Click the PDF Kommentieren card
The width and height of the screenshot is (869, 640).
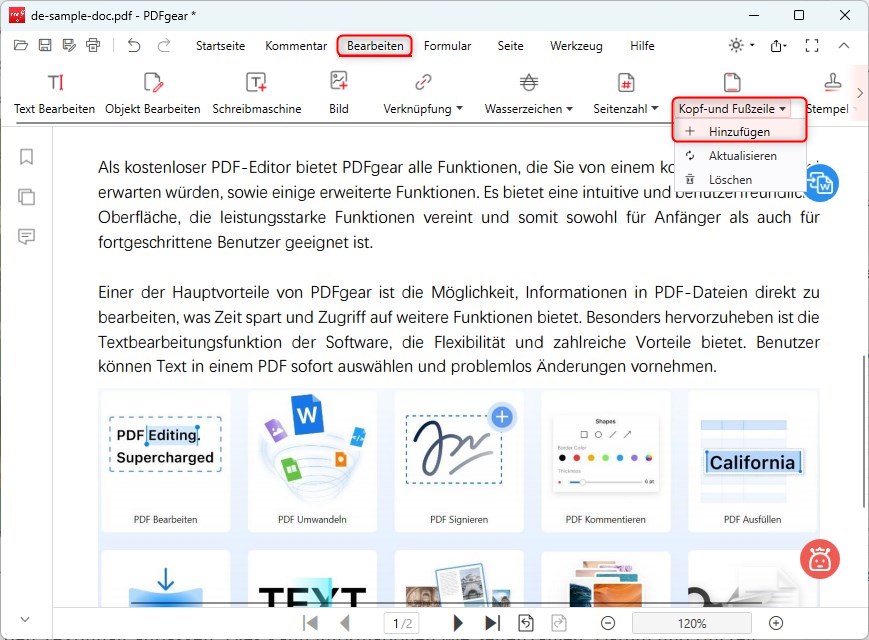pyautogui.click(x=606, y=461)
